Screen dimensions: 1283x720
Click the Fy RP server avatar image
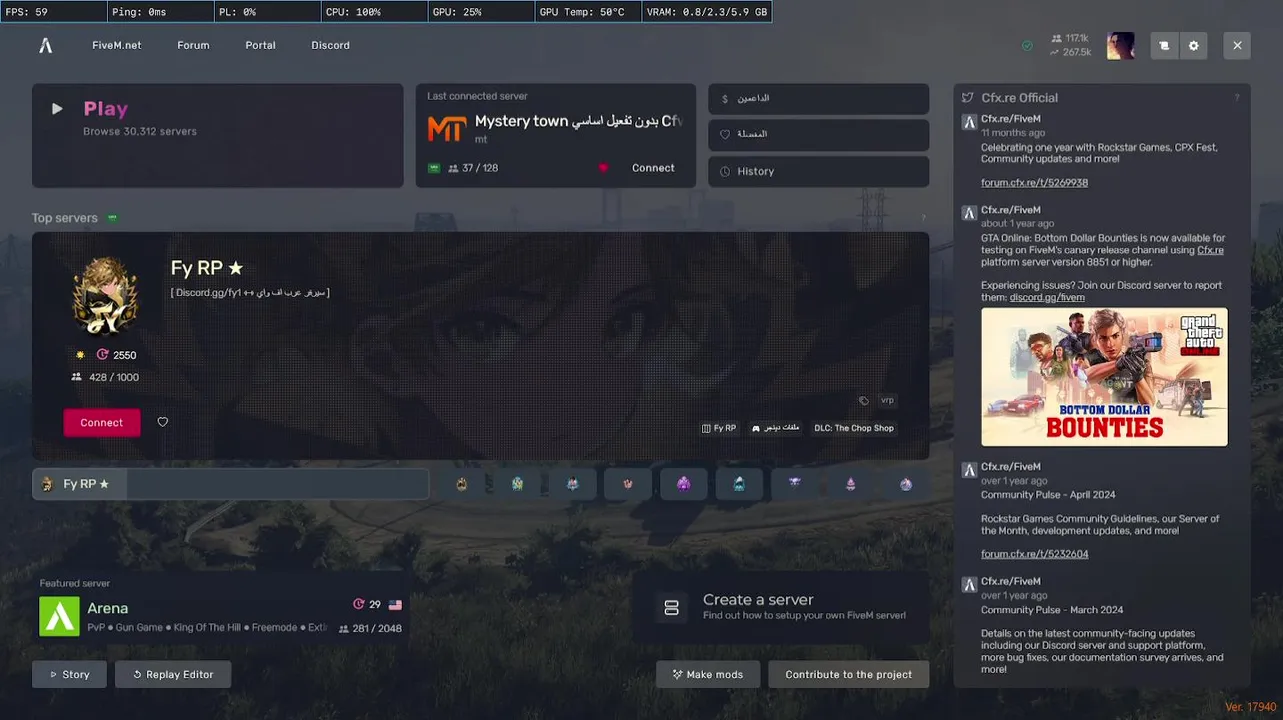[105, 296]
